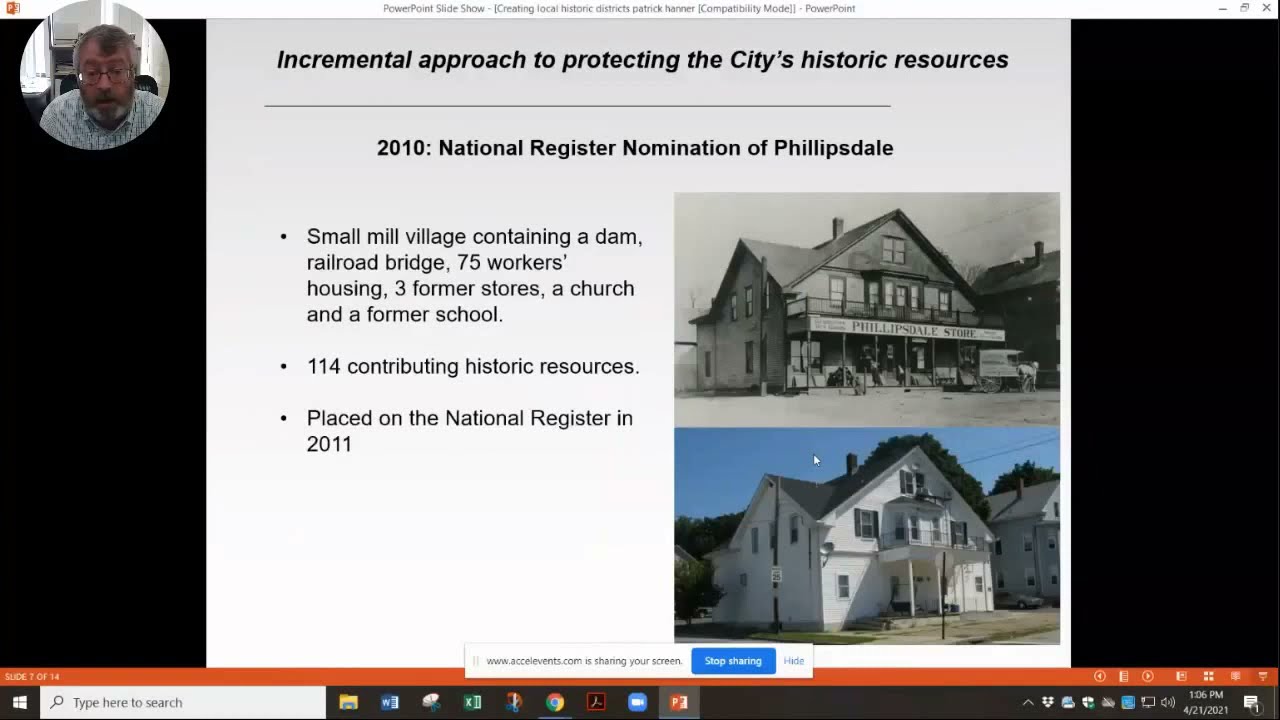Viewport: 1280px width, 720px height.
Task: Open the clock showing 1:06 PM
Action: pos(1207,702)
